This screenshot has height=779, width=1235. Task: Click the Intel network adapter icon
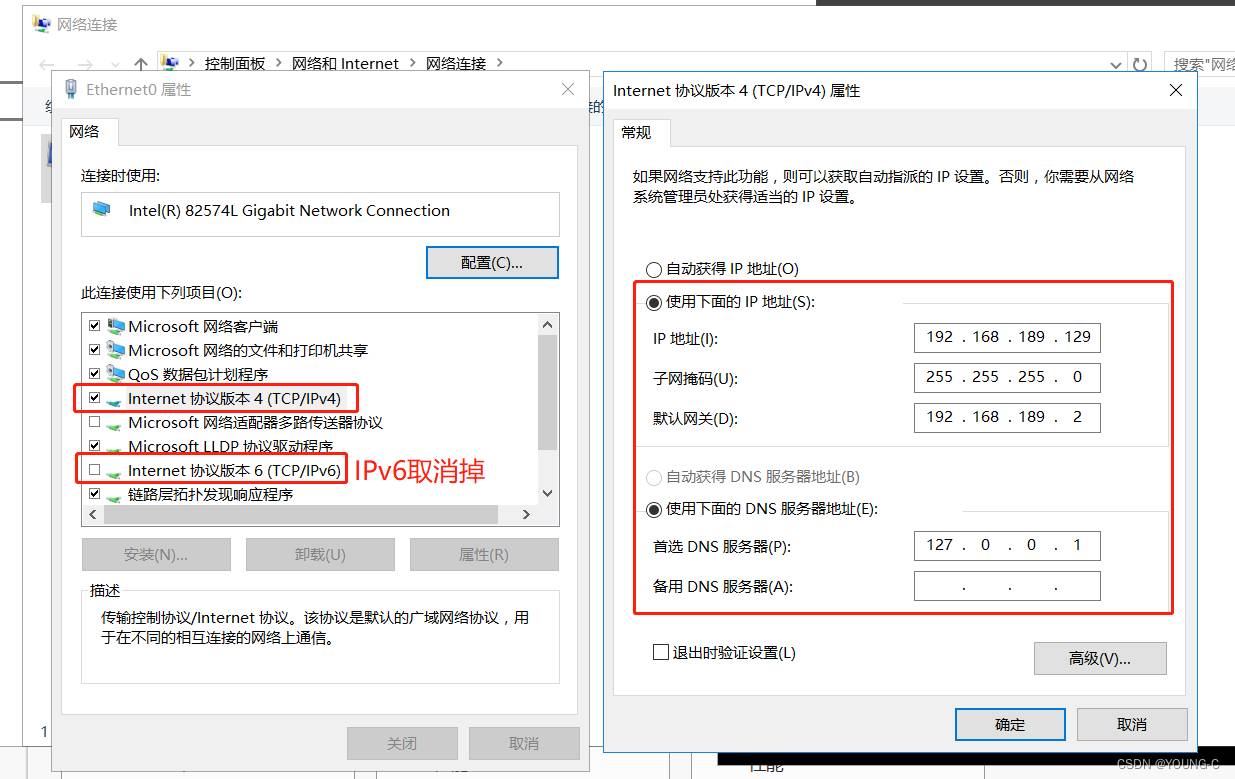pyautogui.click(x=102, y=210)
